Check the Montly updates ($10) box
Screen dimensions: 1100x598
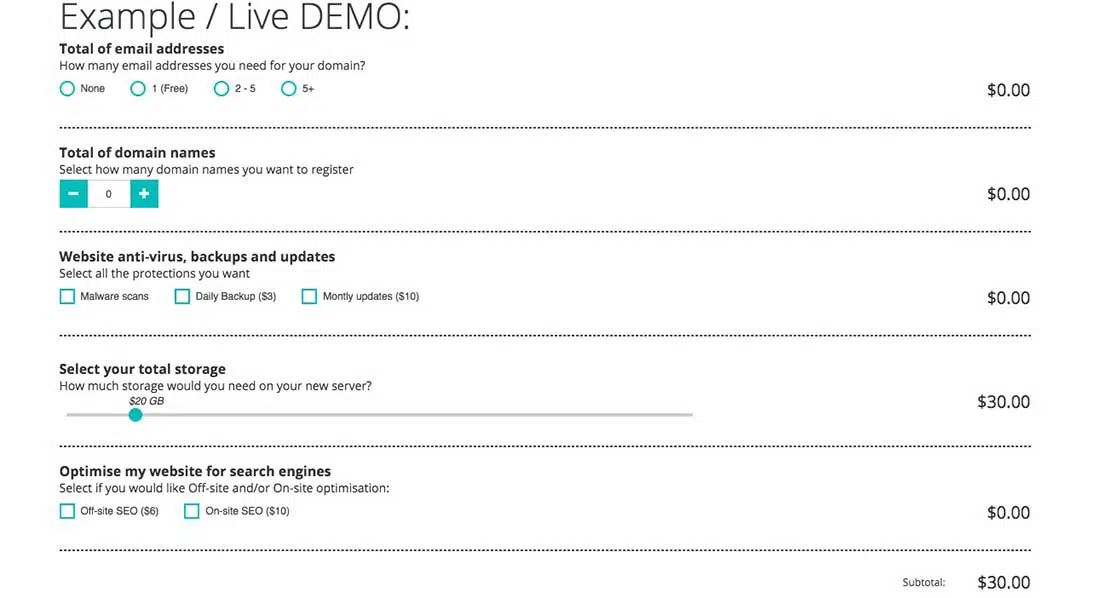pyautogui.click(x=309, y=297)
